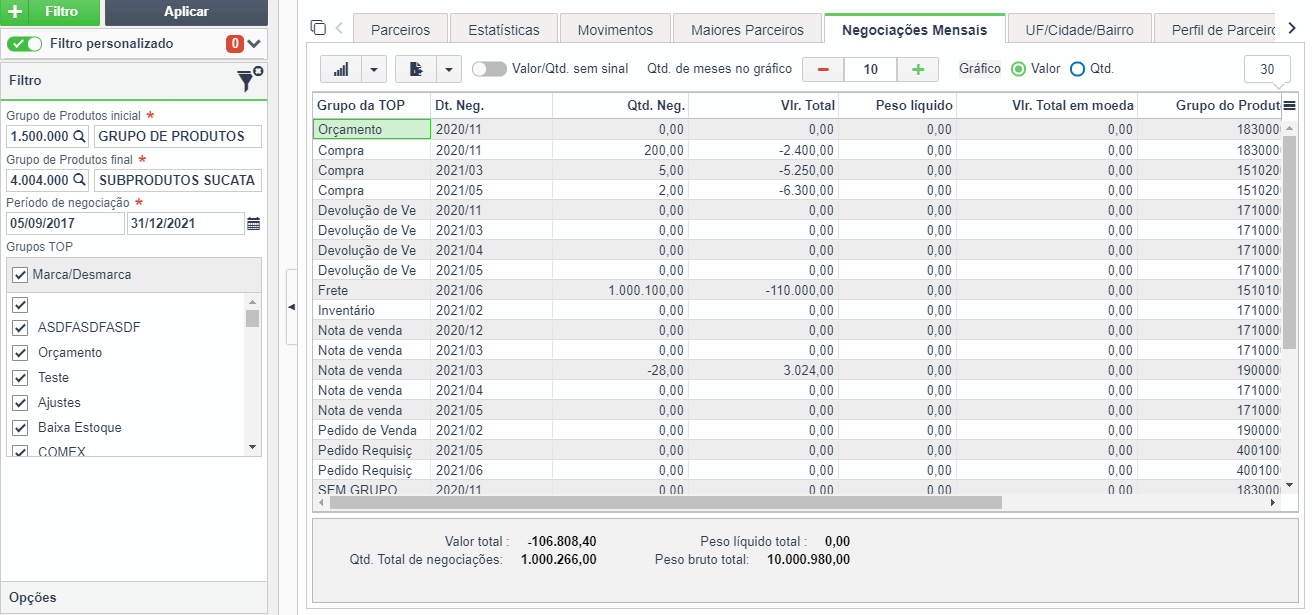This screenshot has width=1312, height=615.
Task: Click the months quantity field showing 10
Action: pos(871,69)
